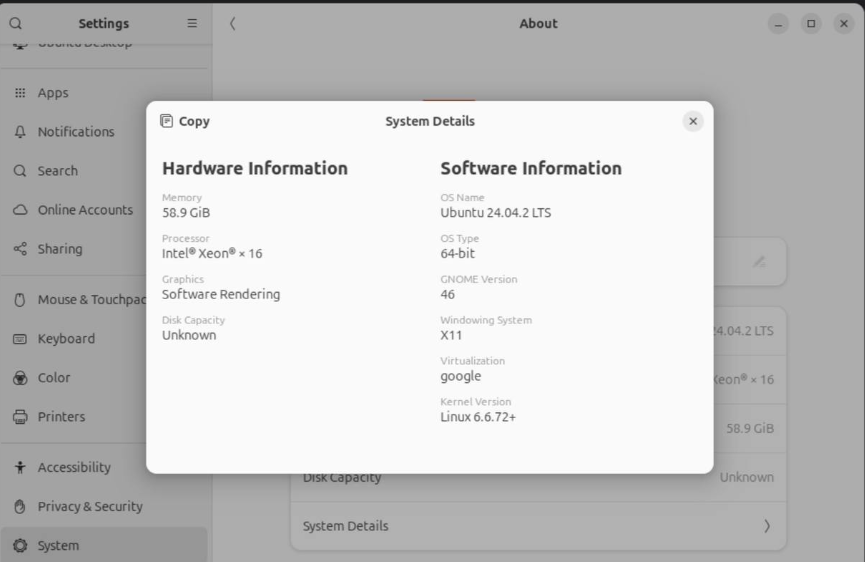
Task: Click the Copy button in System Details
Action: 185,121
